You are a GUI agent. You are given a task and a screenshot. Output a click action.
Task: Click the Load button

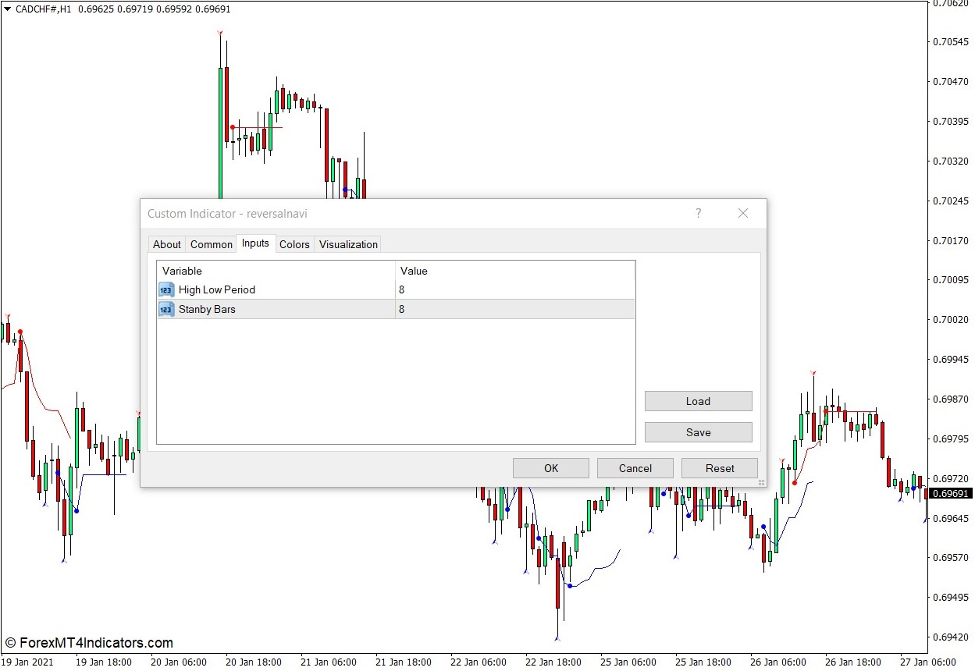pos(698,401)
